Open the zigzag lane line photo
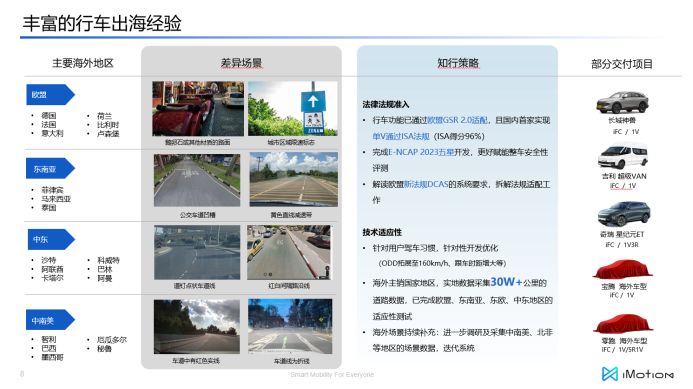This screenshot has height=389, width=693. pos(290,326)
